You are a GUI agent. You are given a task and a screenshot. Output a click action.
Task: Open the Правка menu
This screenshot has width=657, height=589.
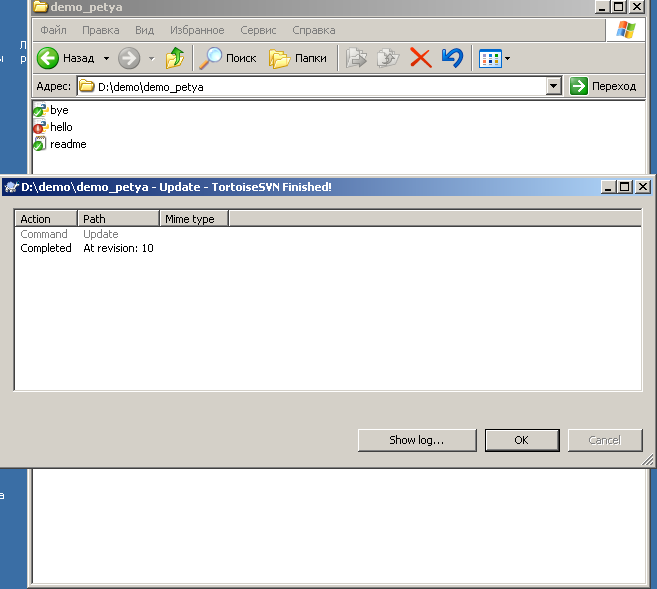click(101, 30)
